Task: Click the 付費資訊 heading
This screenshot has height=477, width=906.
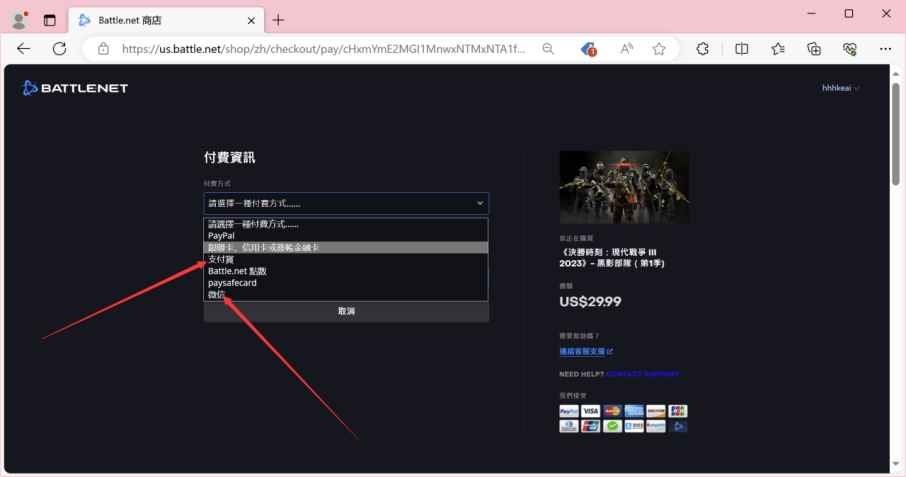Action: [229, 157]
